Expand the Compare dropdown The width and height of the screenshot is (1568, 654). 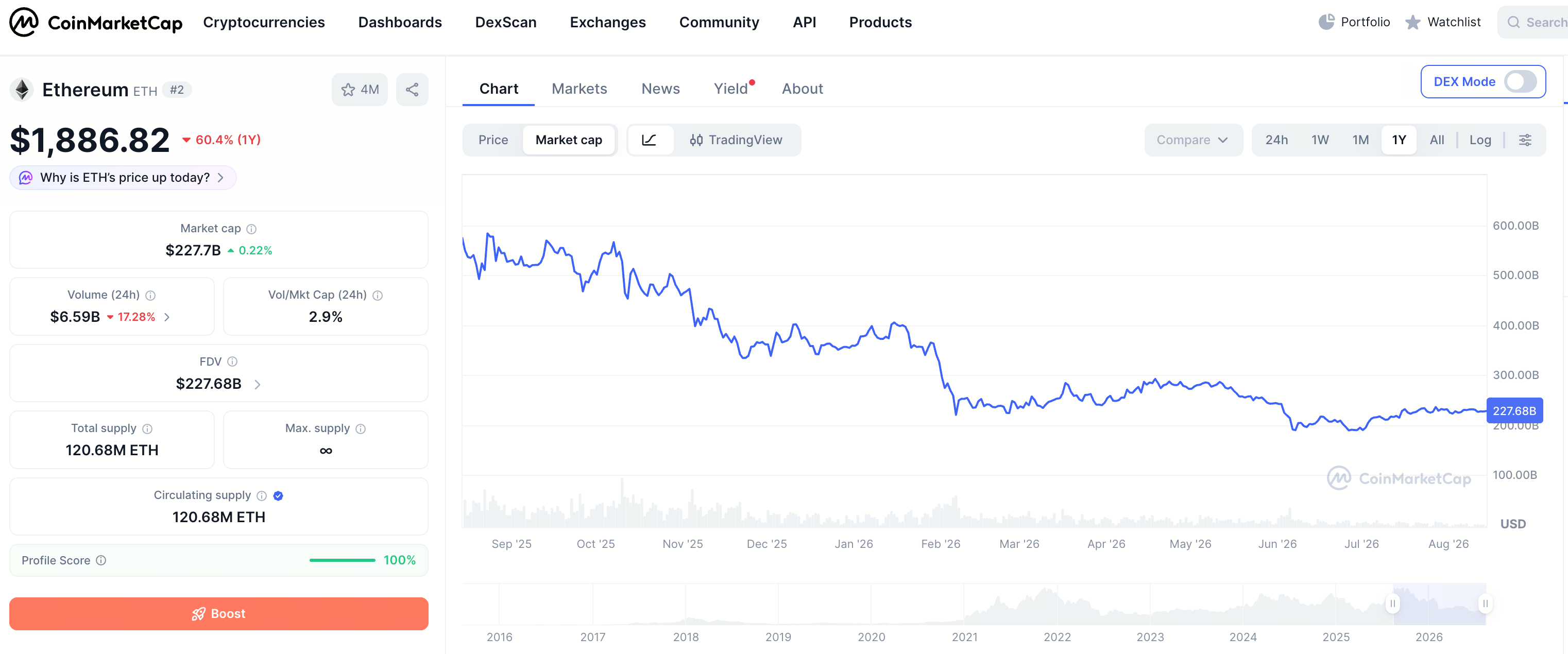(1193, 140)
